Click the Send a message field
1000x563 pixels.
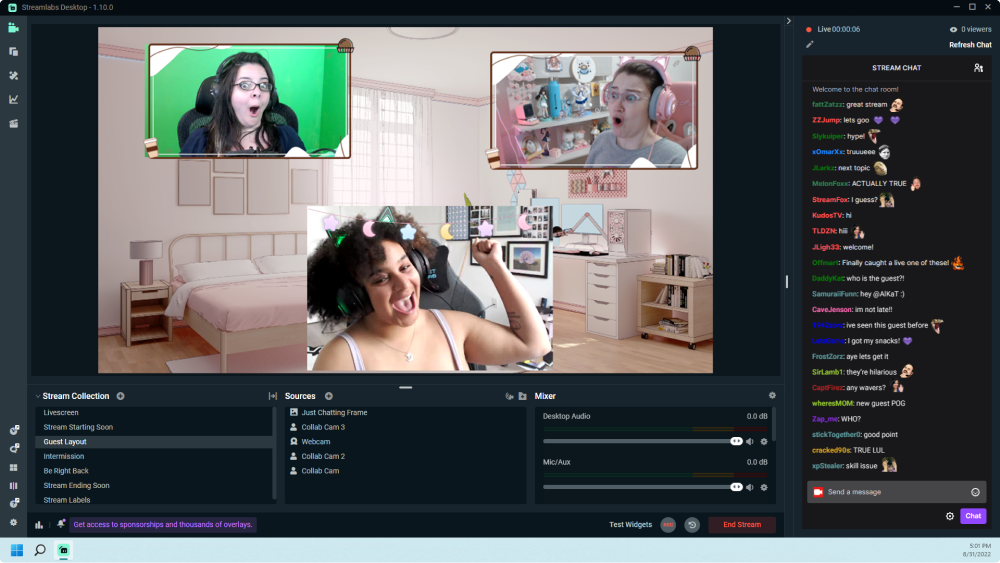point(896,492)
